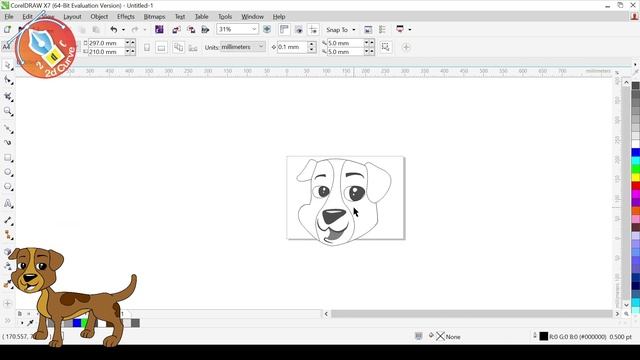
Task: Click the black outline color in status bar
Action: pyautogui.click(x=544, y=336)
